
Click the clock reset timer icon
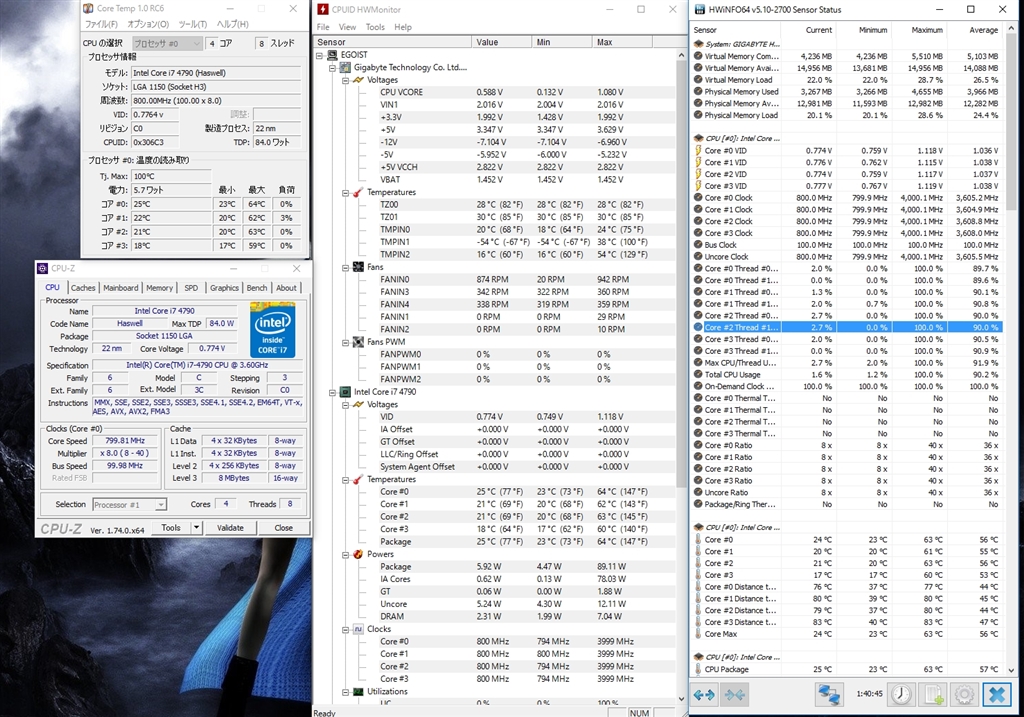pyautogui.click(x=901, y=694)
